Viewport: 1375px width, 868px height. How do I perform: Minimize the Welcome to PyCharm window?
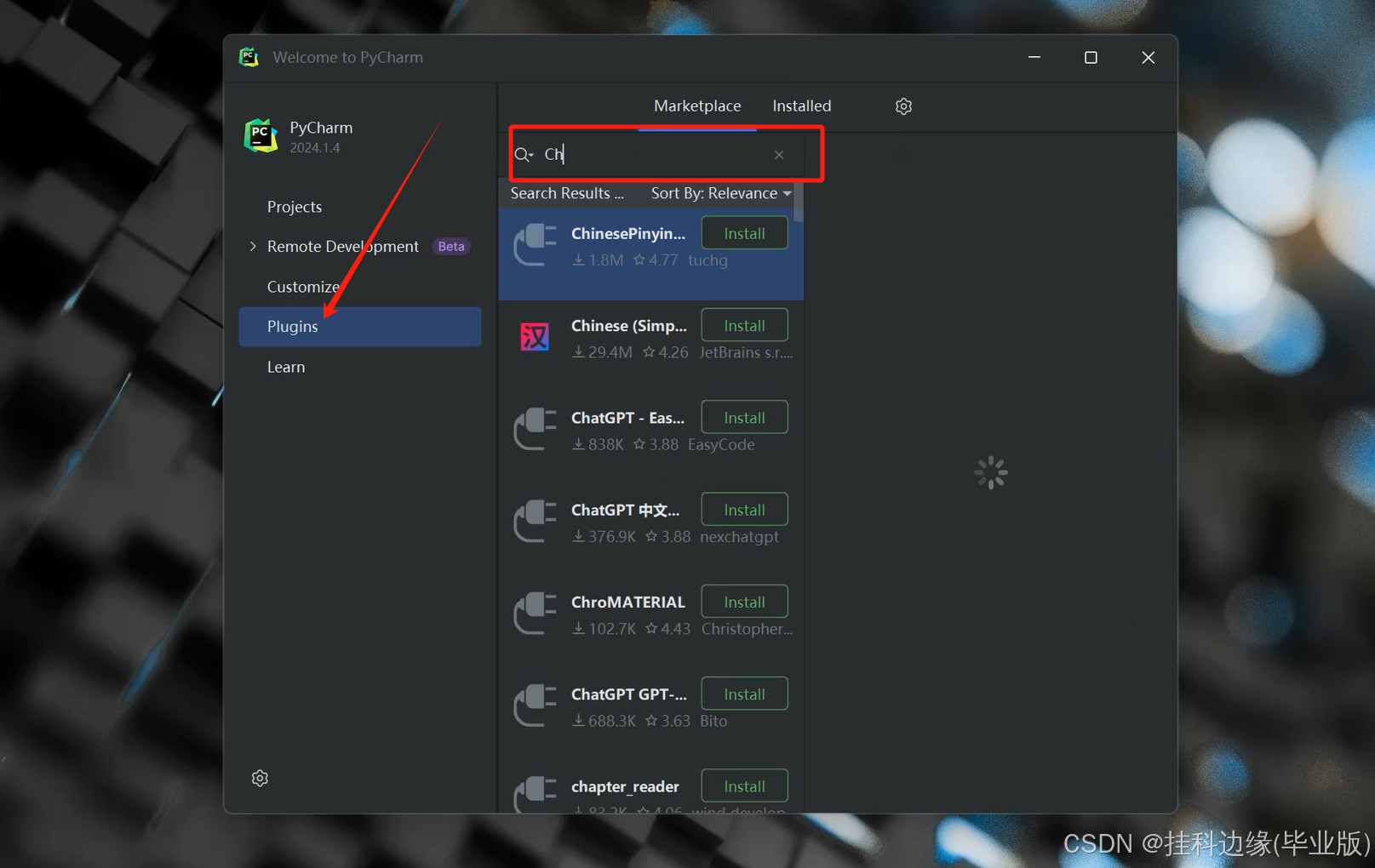point(1034,57)
